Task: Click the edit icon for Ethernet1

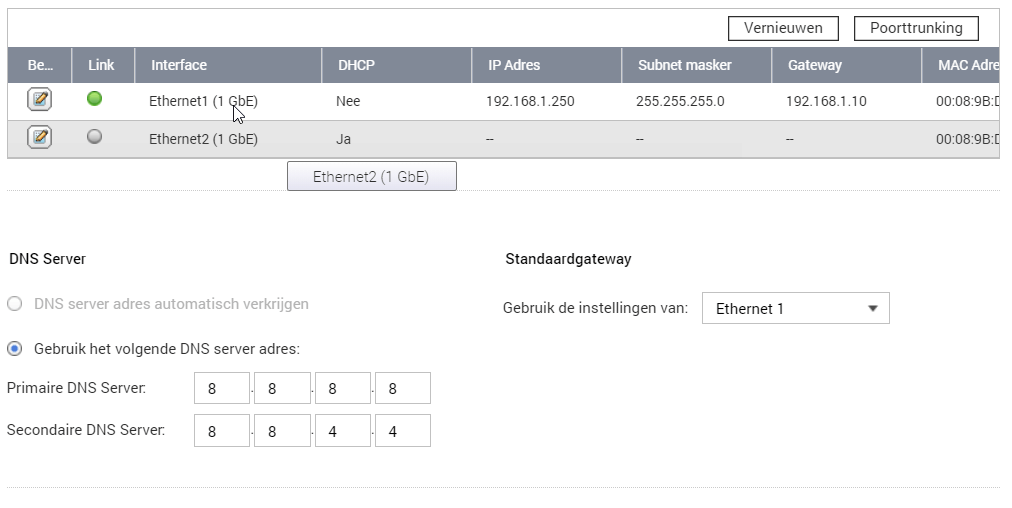Action: point(39,100)
